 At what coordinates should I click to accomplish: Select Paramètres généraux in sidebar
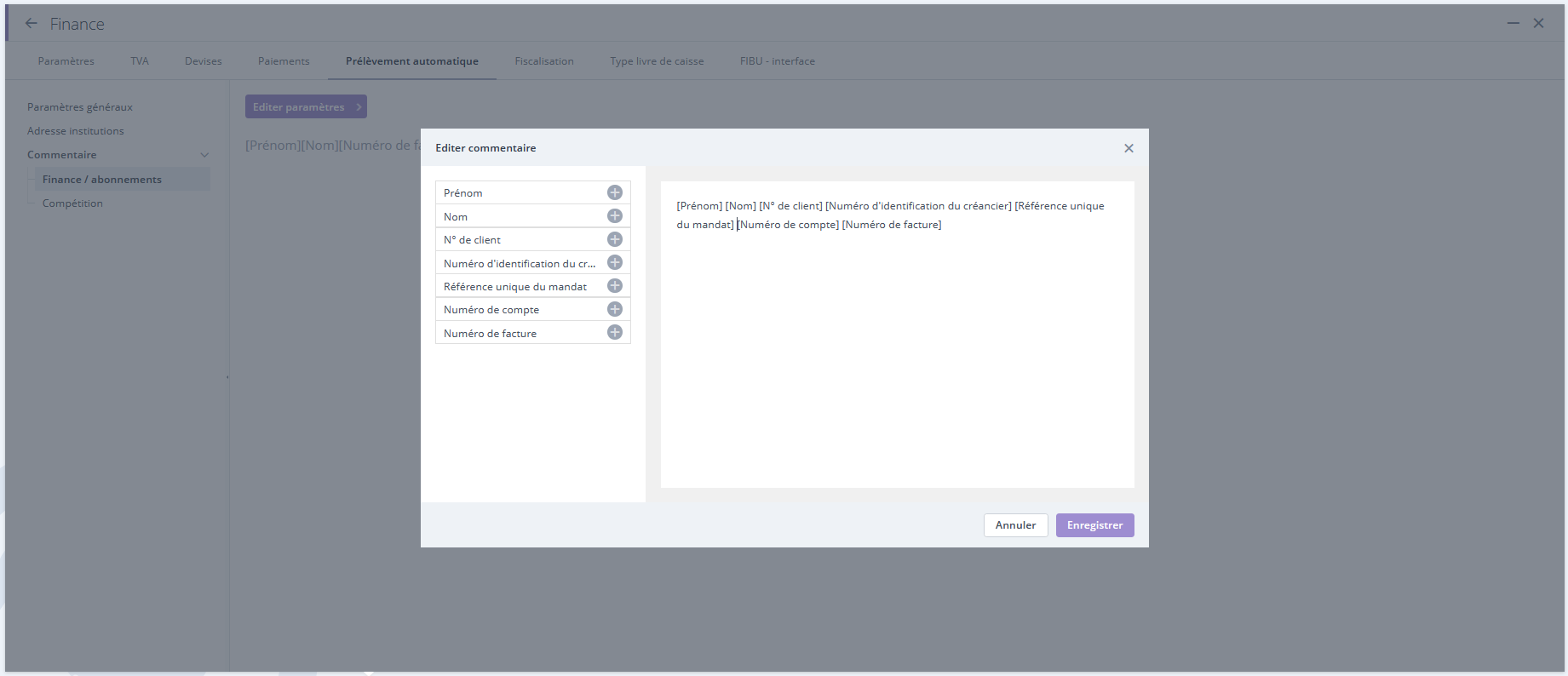80,107
